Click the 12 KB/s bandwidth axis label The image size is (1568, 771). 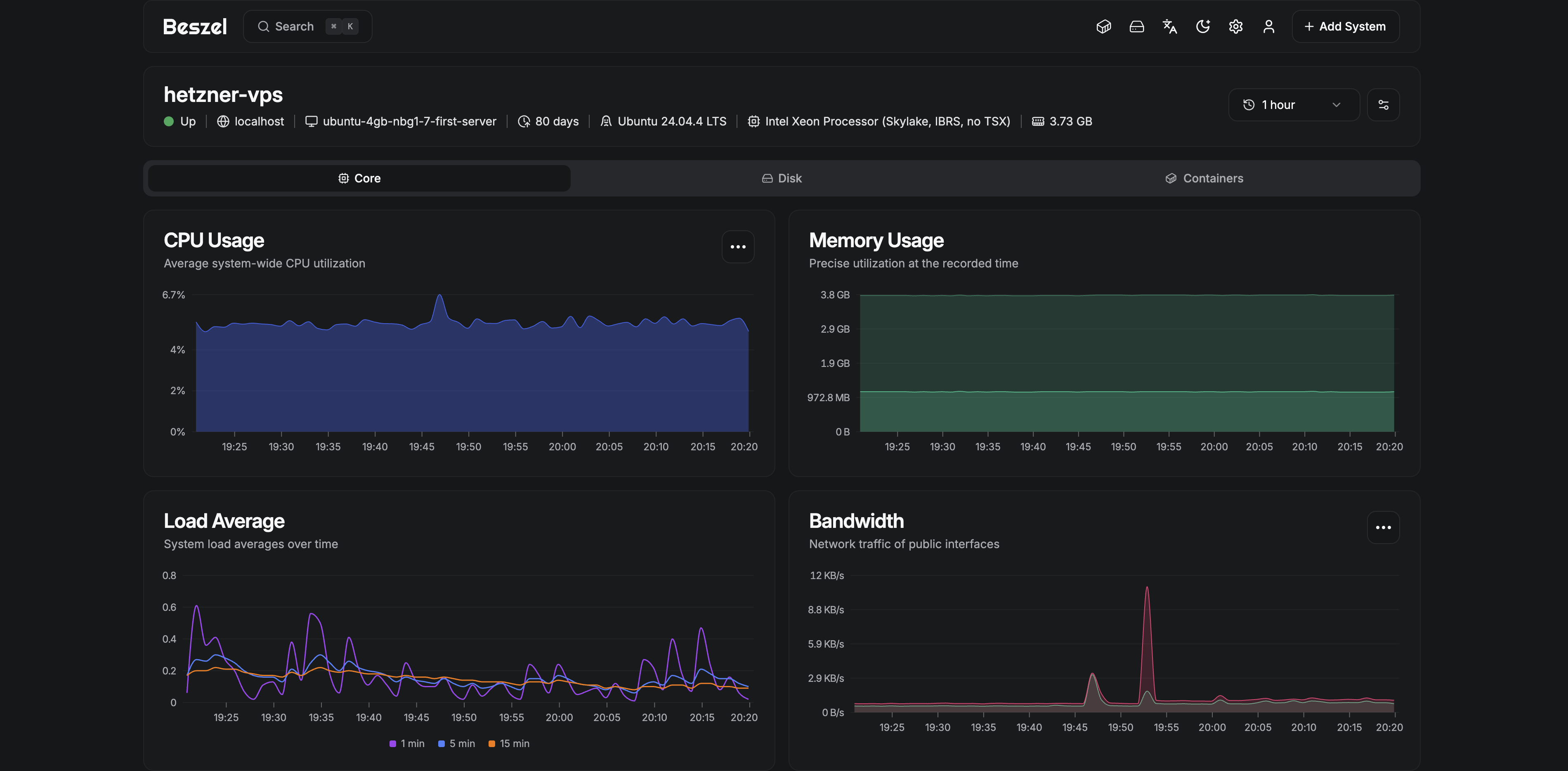(x=827, y=575)
